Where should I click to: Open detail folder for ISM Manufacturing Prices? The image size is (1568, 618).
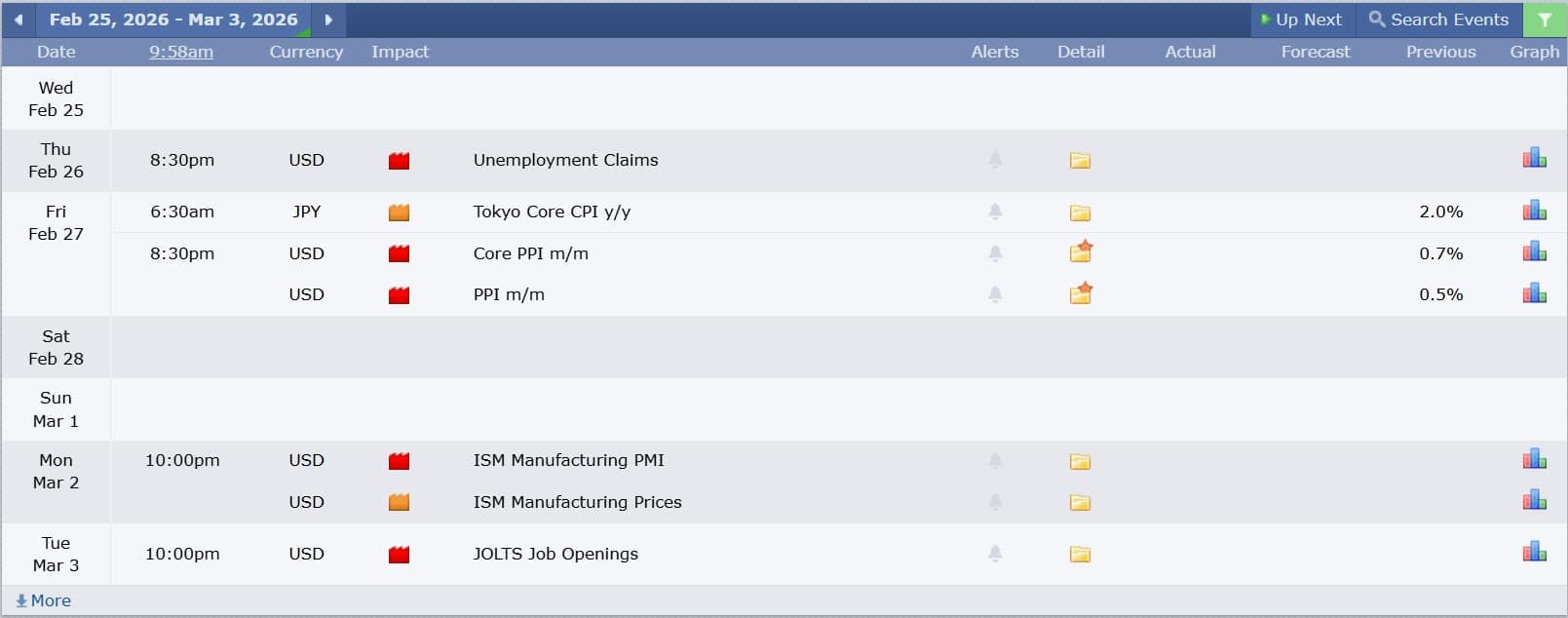coord(1080,503)
